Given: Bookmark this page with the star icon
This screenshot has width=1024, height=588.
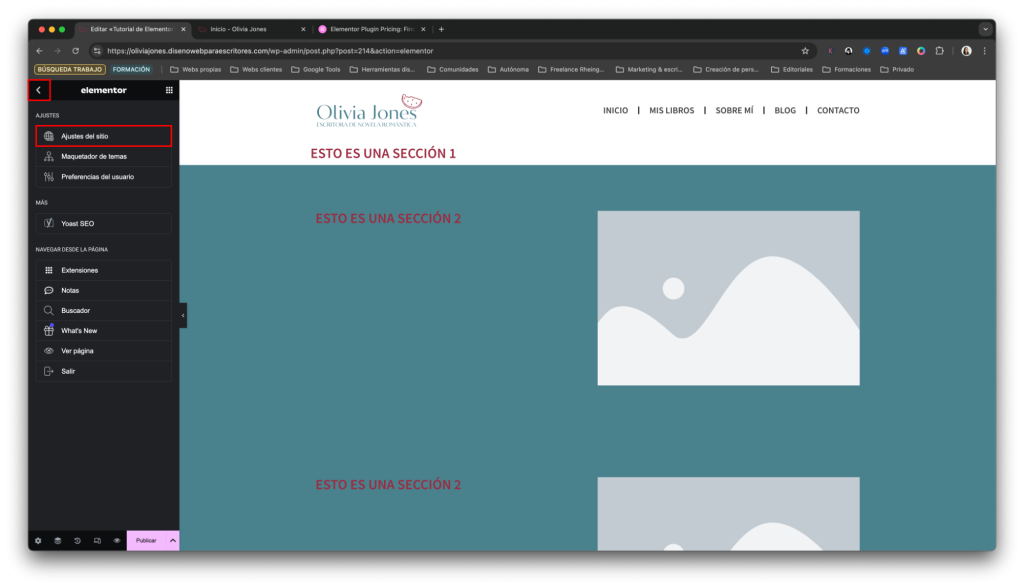Looking at the screenshot, I should point(805,50).
